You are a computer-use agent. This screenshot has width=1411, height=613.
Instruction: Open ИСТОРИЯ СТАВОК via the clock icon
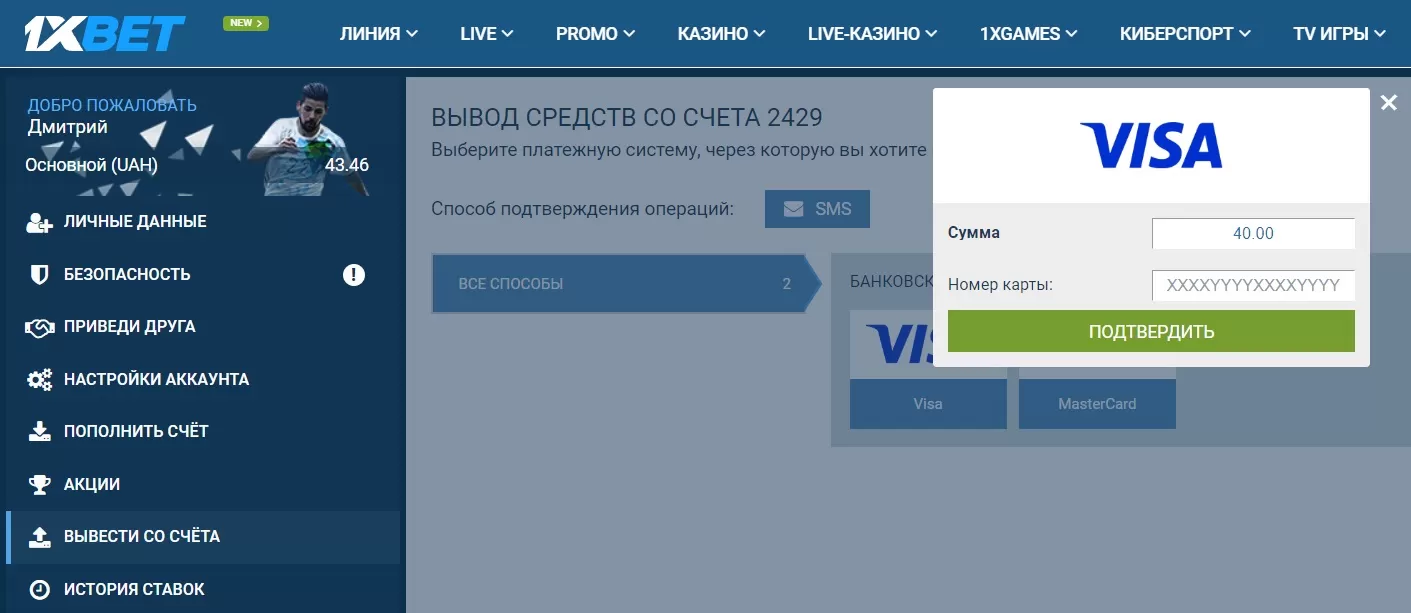[x=38, y=588]
